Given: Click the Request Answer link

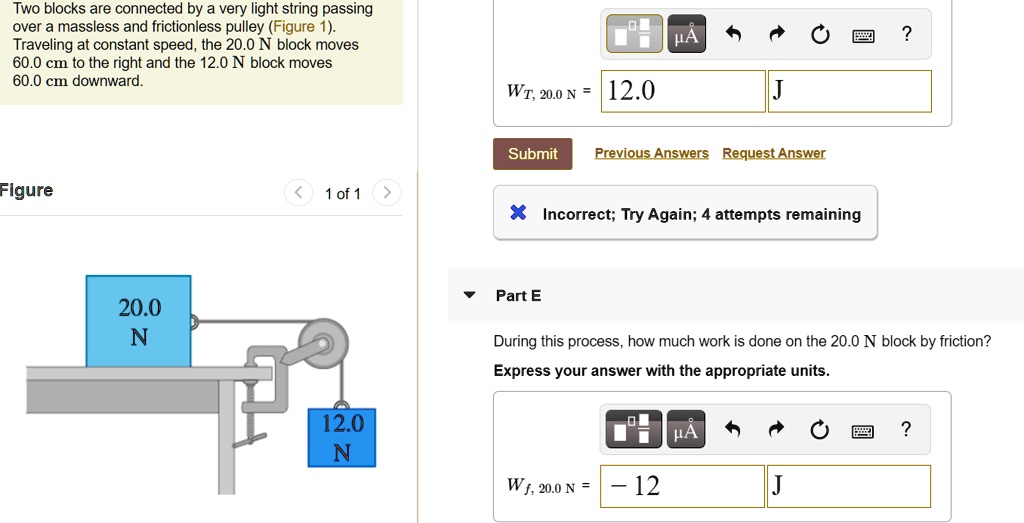Looking at the screenshot, I should click(773, 153).
